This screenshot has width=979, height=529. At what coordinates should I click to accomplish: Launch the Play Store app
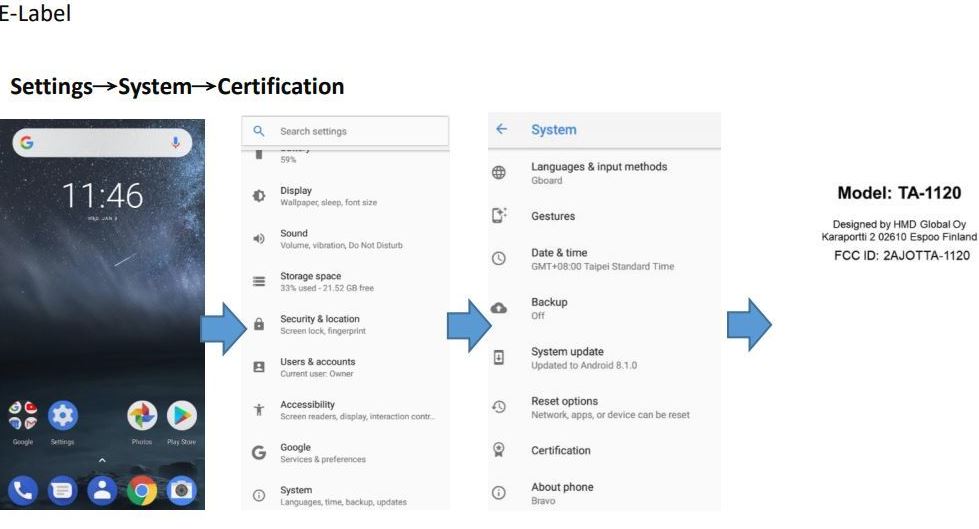[182, 415]
